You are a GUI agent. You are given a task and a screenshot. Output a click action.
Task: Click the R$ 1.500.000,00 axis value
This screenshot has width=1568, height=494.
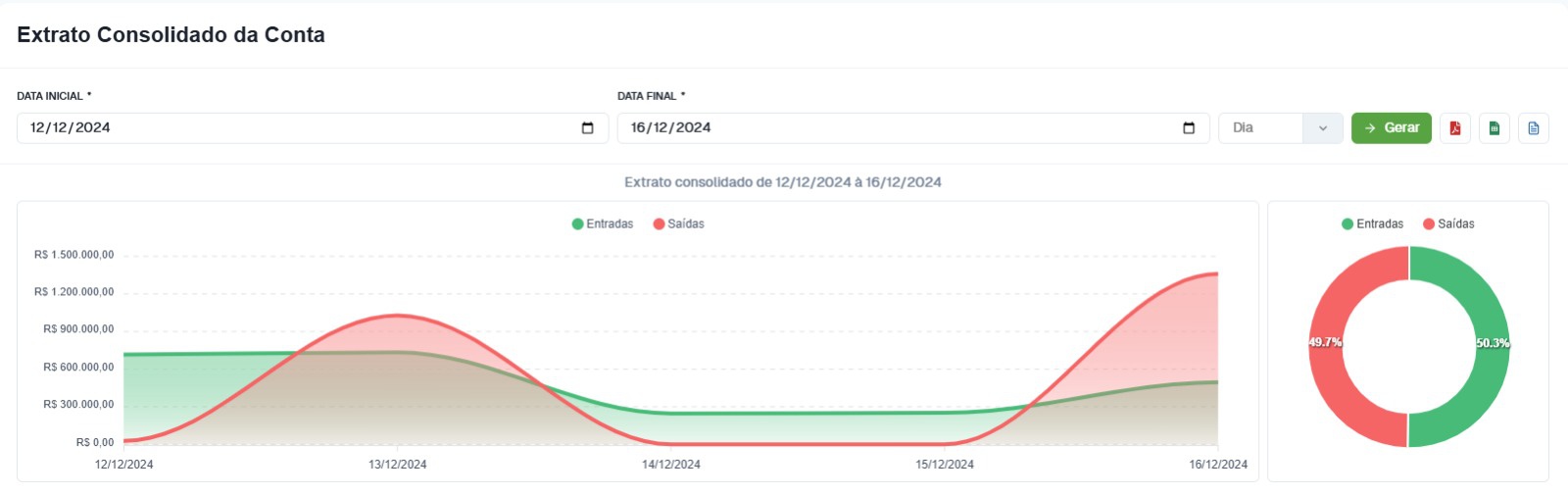click(73, 255)
